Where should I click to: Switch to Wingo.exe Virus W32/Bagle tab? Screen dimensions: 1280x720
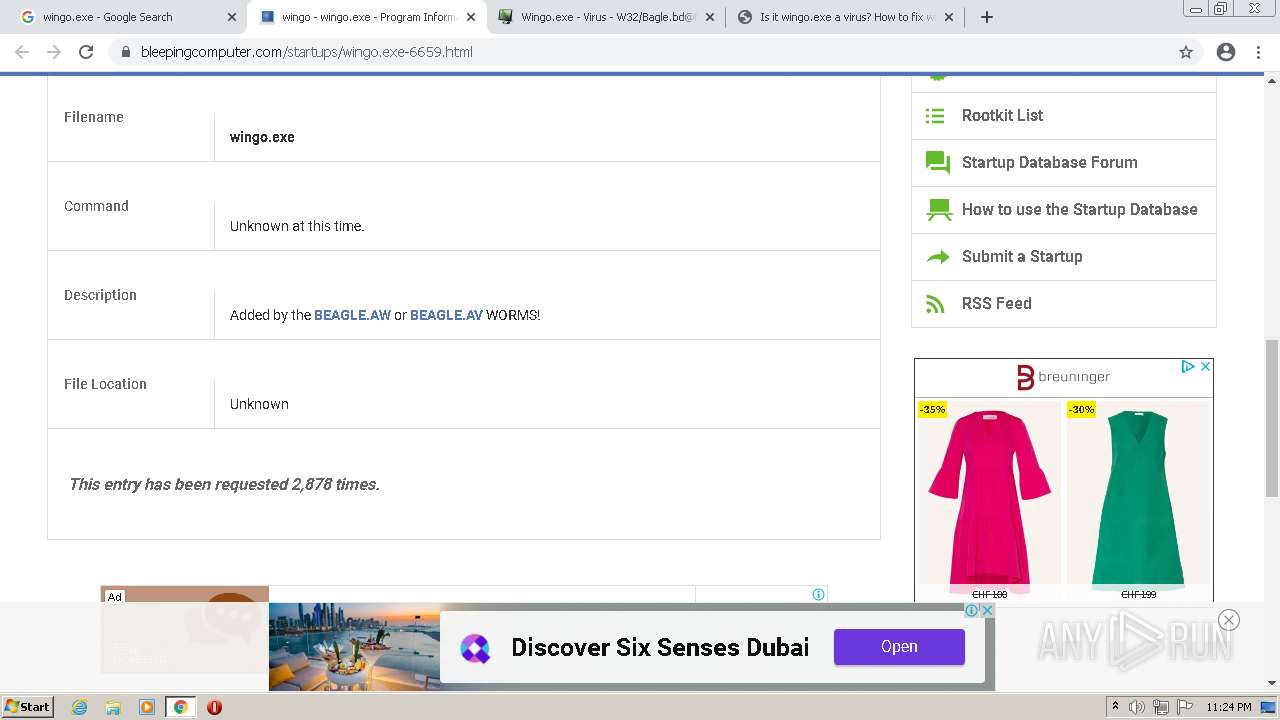[607, 17]
